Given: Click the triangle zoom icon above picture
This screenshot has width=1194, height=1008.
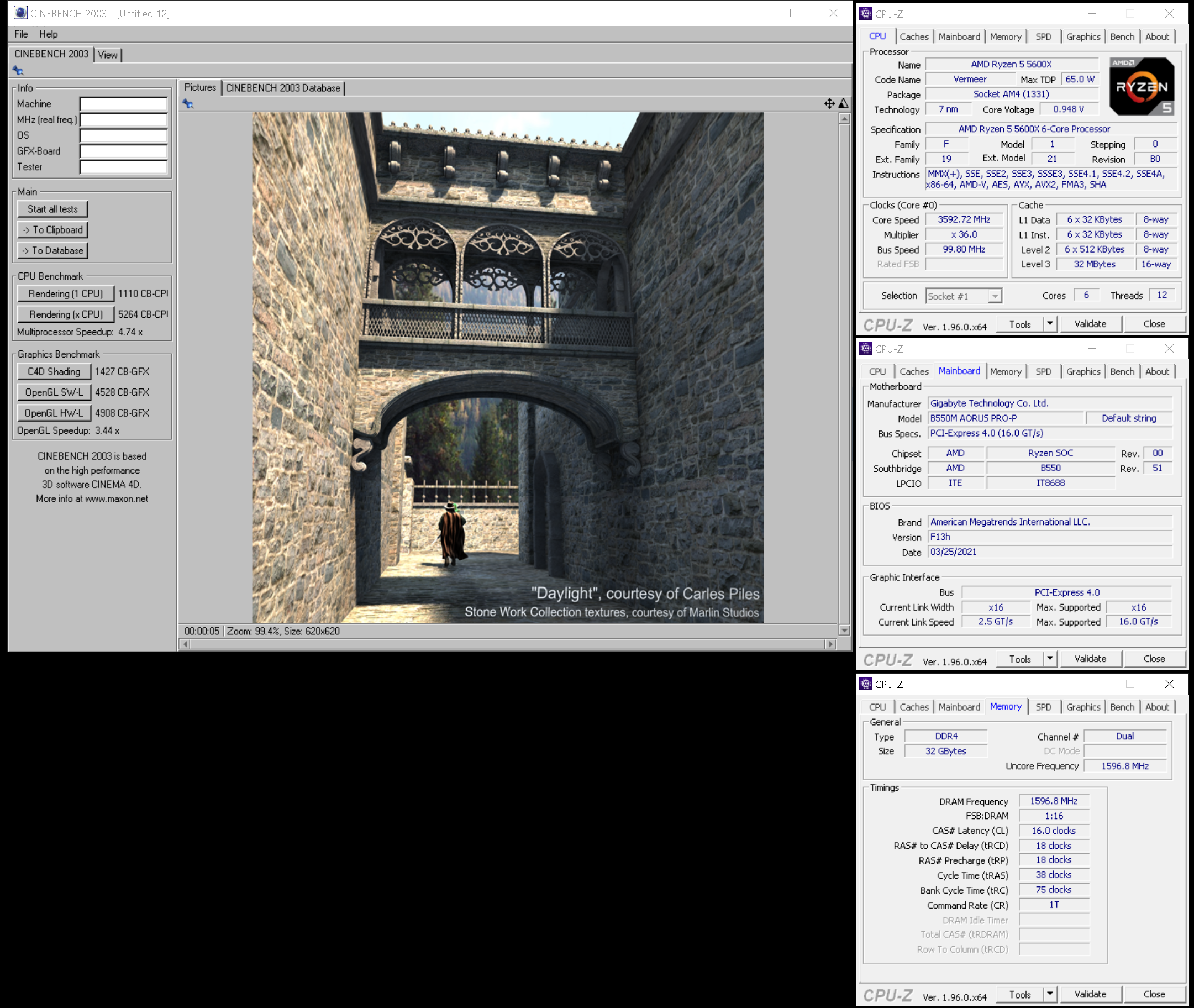Looking at the screenshot, I should coord(844,103).
